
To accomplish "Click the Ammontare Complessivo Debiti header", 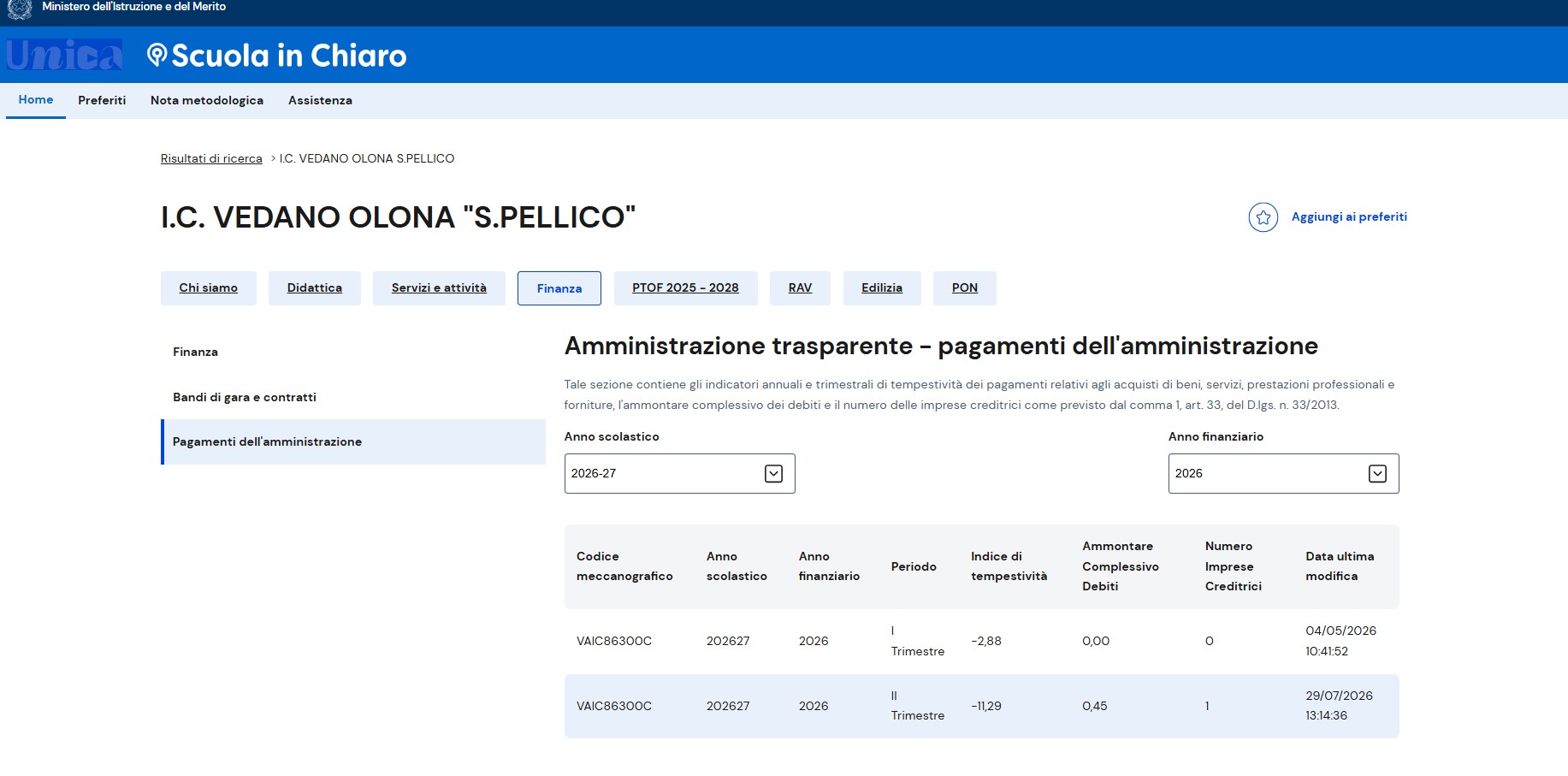I will click(1121, 566).
